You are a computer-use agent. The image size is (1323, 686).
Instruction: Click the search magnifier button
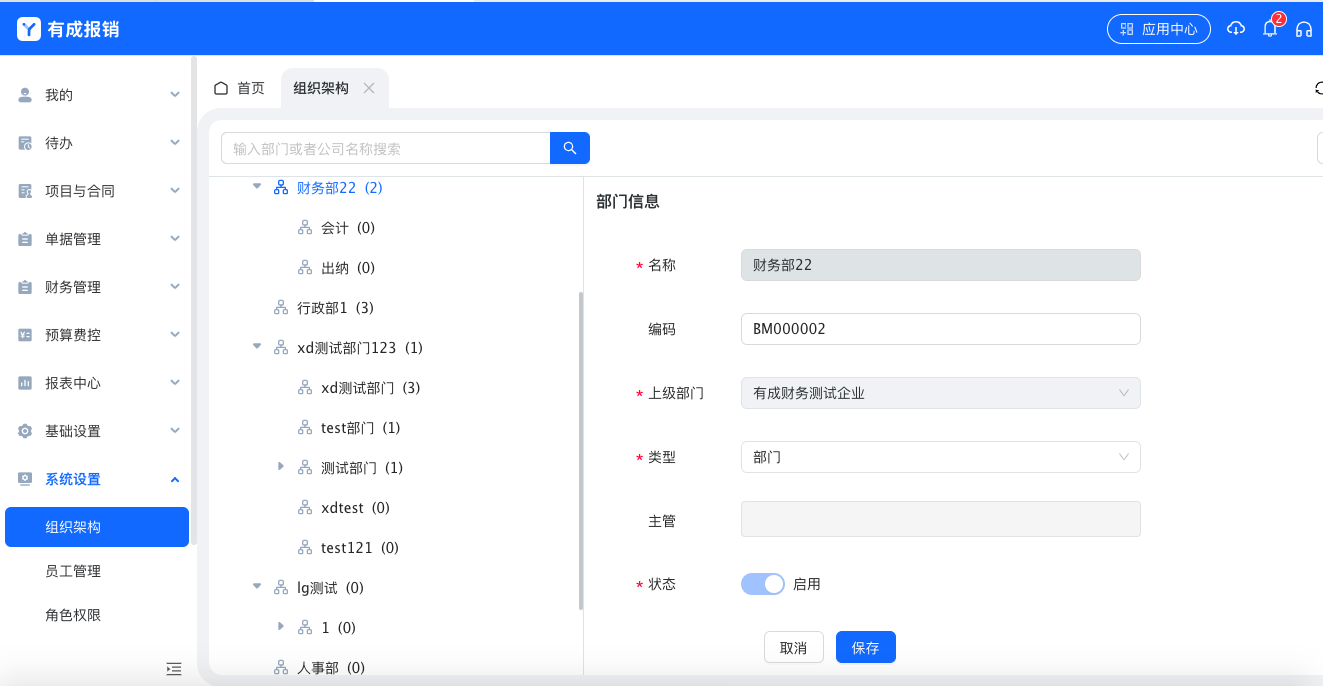click(570, 148)
